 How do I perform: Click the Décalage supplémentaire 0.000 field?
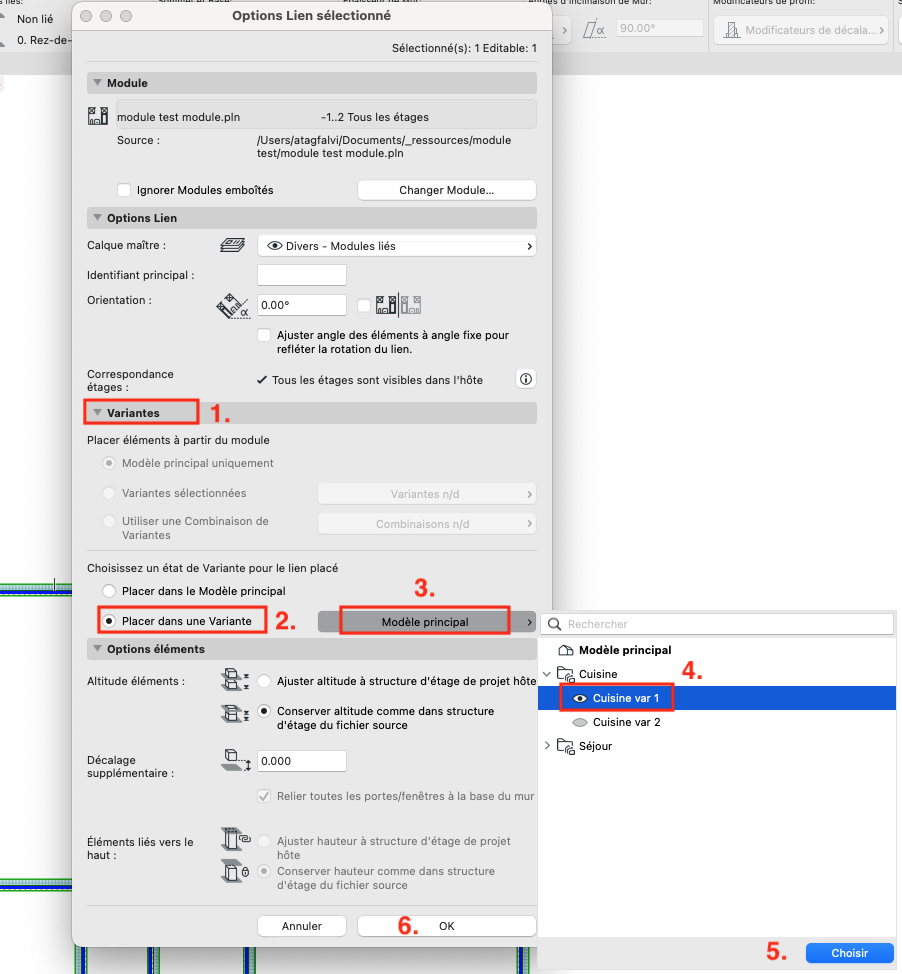pyautogui.click(x=301, y=761)
